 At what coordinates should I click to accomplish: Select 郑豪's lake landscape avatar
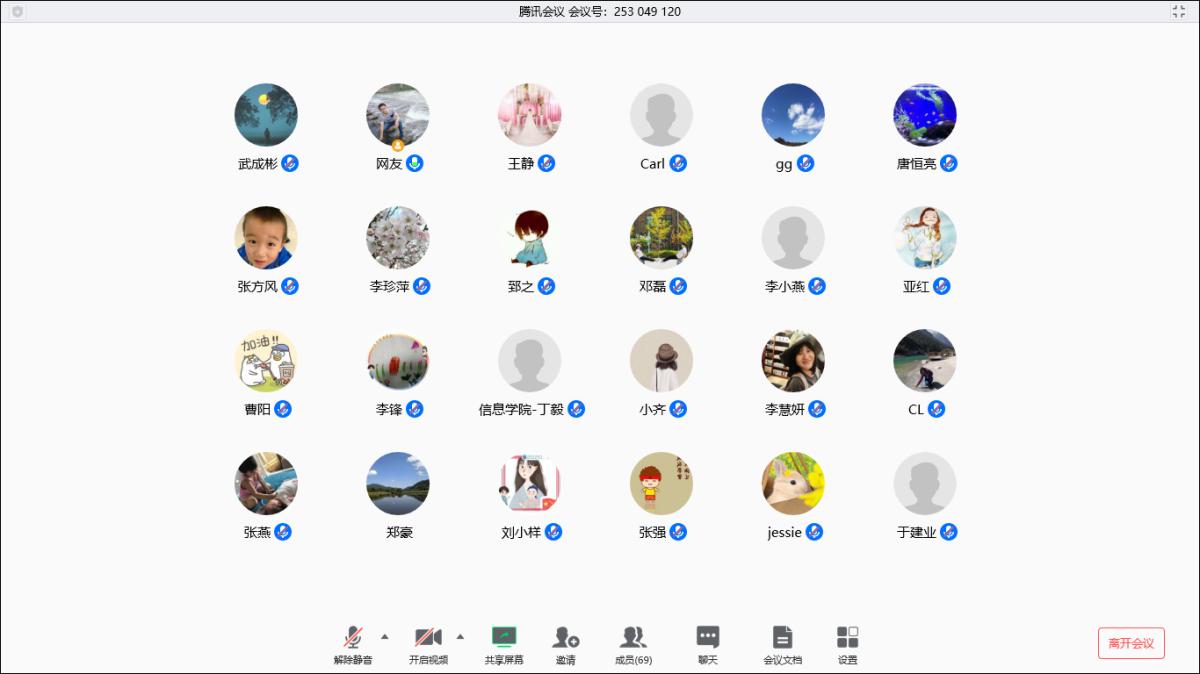(x=398, y=484)
